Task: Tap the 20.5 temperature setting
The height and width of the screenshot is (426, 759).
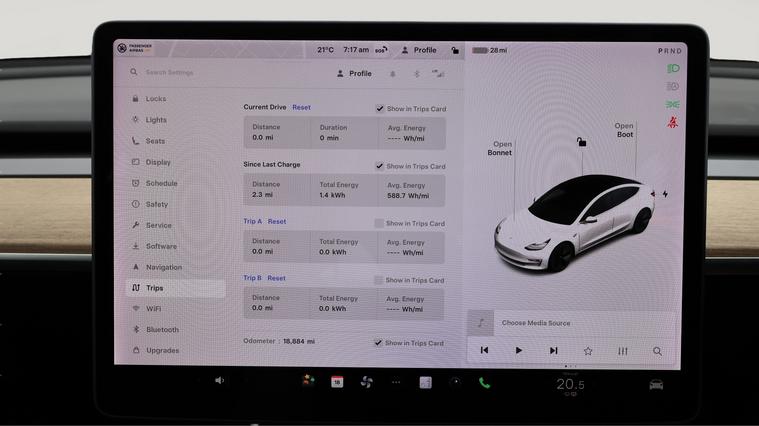Action: [x=570, y=384]
